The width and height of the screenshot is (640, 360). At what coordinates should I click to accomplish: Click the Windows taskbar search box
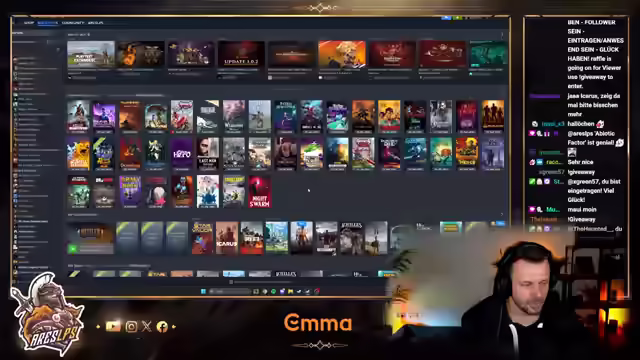(x=229, y=291)
